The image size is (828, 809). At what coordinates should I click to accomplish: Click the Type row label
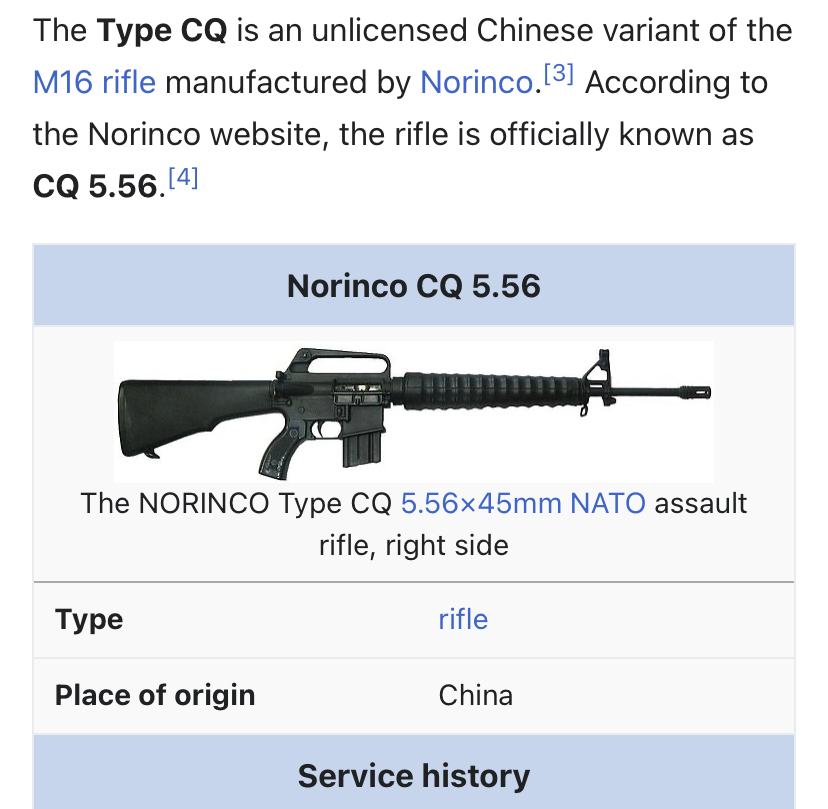(x=90, y=619)
